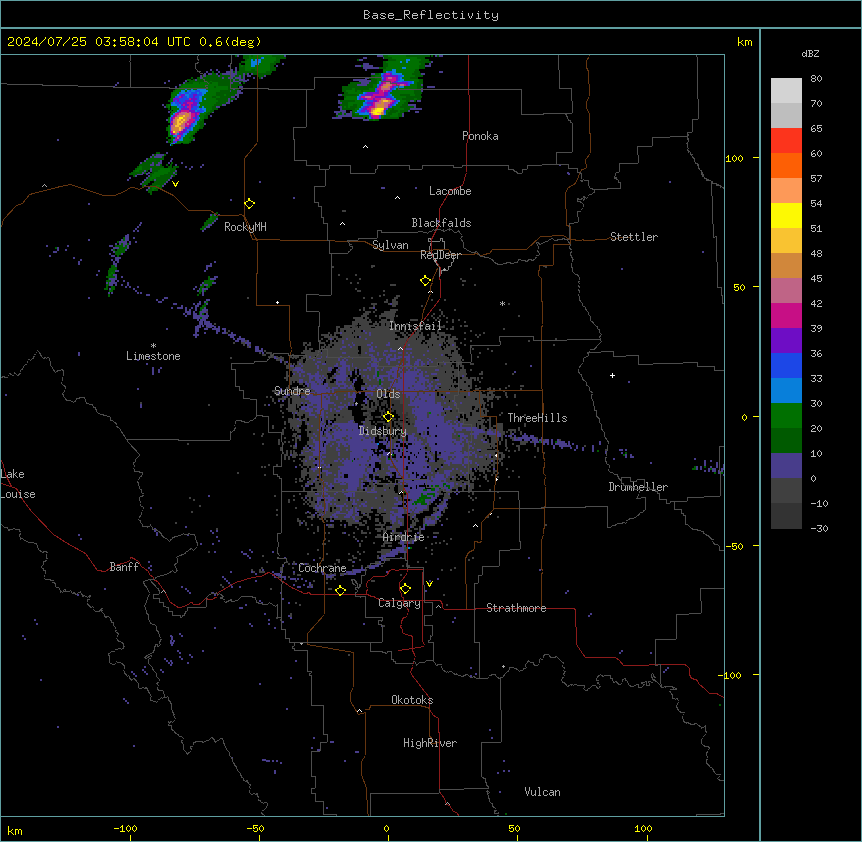Pick the bright green 20-30 dBZ legend swatch

click(x=786, y=416)
